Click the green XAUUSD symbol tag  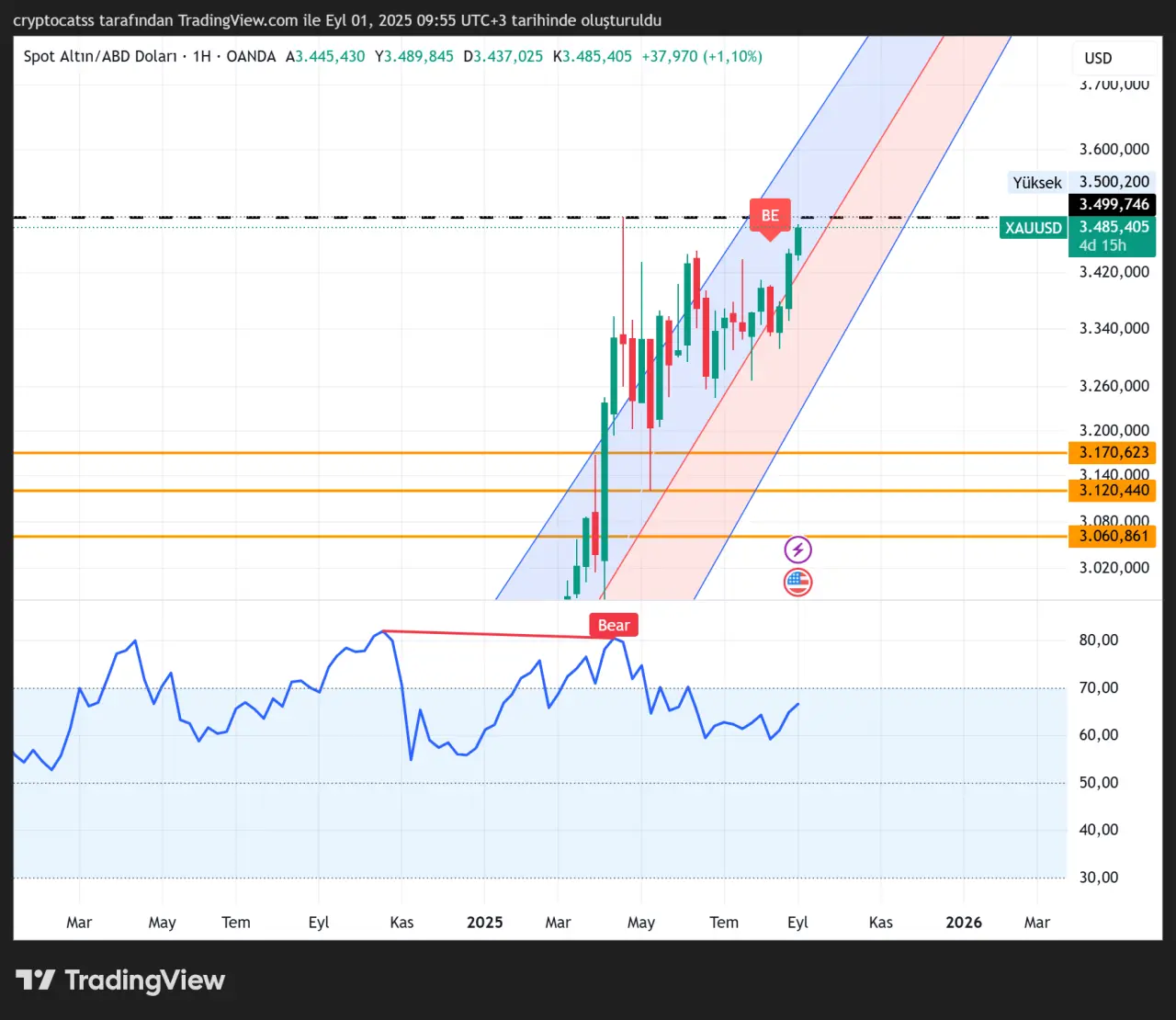pyautogui.click(x=1033, y=228)
